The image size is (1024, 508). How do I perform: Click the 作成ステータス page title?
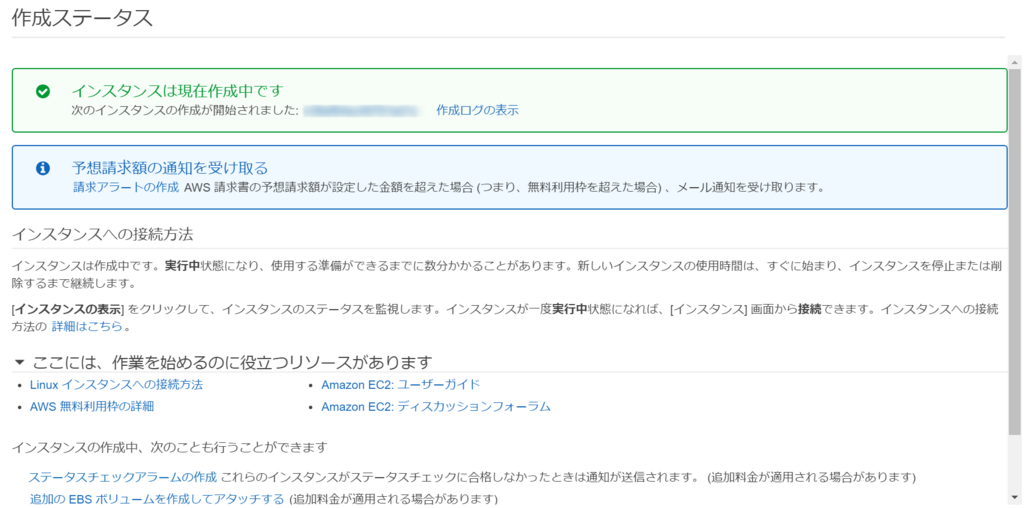pos(82,18)
